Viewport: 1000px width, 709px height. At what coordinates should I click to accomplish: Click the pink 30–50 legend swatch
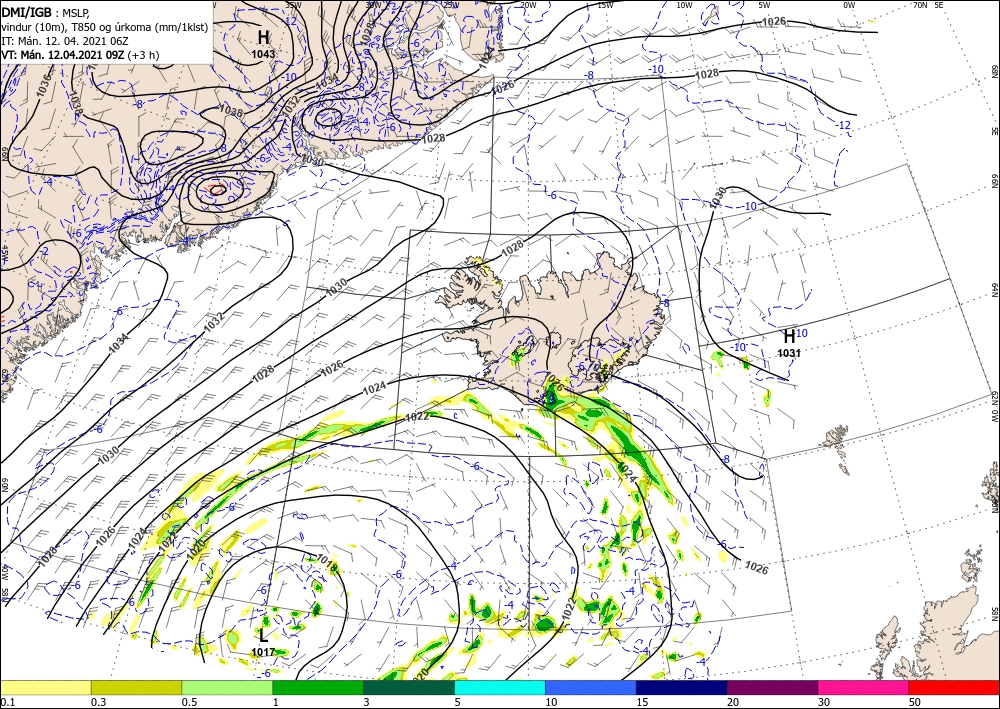coord(864,687)
